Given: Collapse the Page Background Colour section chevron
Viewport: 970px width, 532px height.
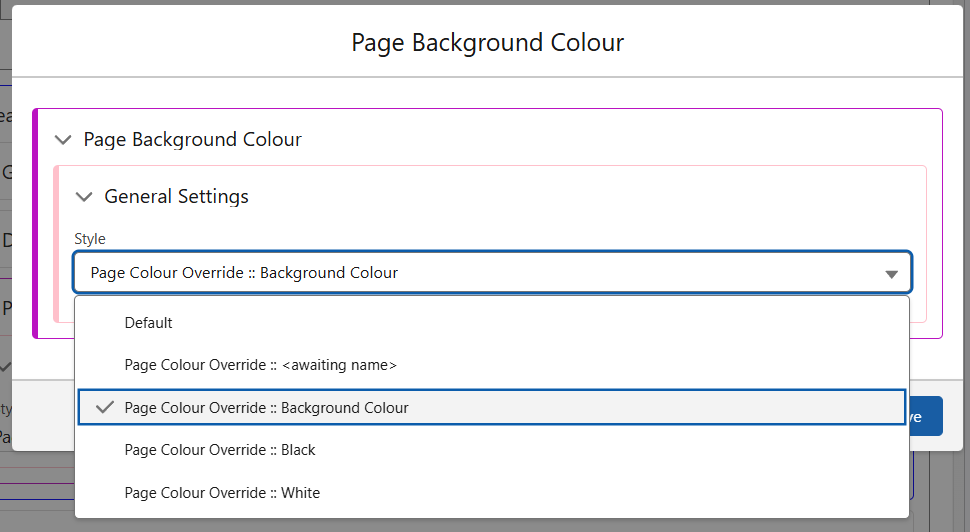Looking at the screenshot, I should [64, 140].
